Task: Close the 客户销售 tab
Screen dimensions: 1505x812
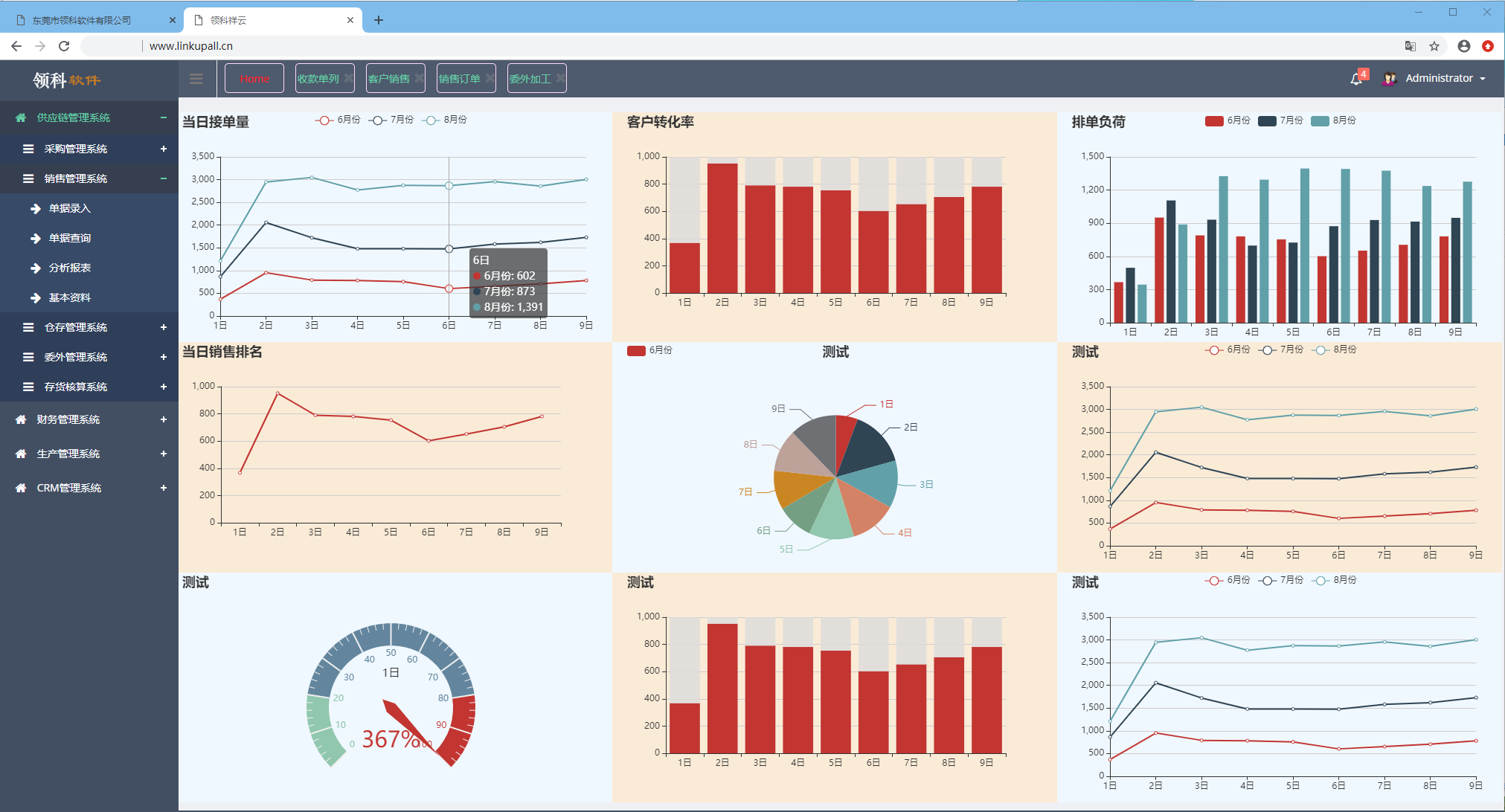Action: (419, 77)
